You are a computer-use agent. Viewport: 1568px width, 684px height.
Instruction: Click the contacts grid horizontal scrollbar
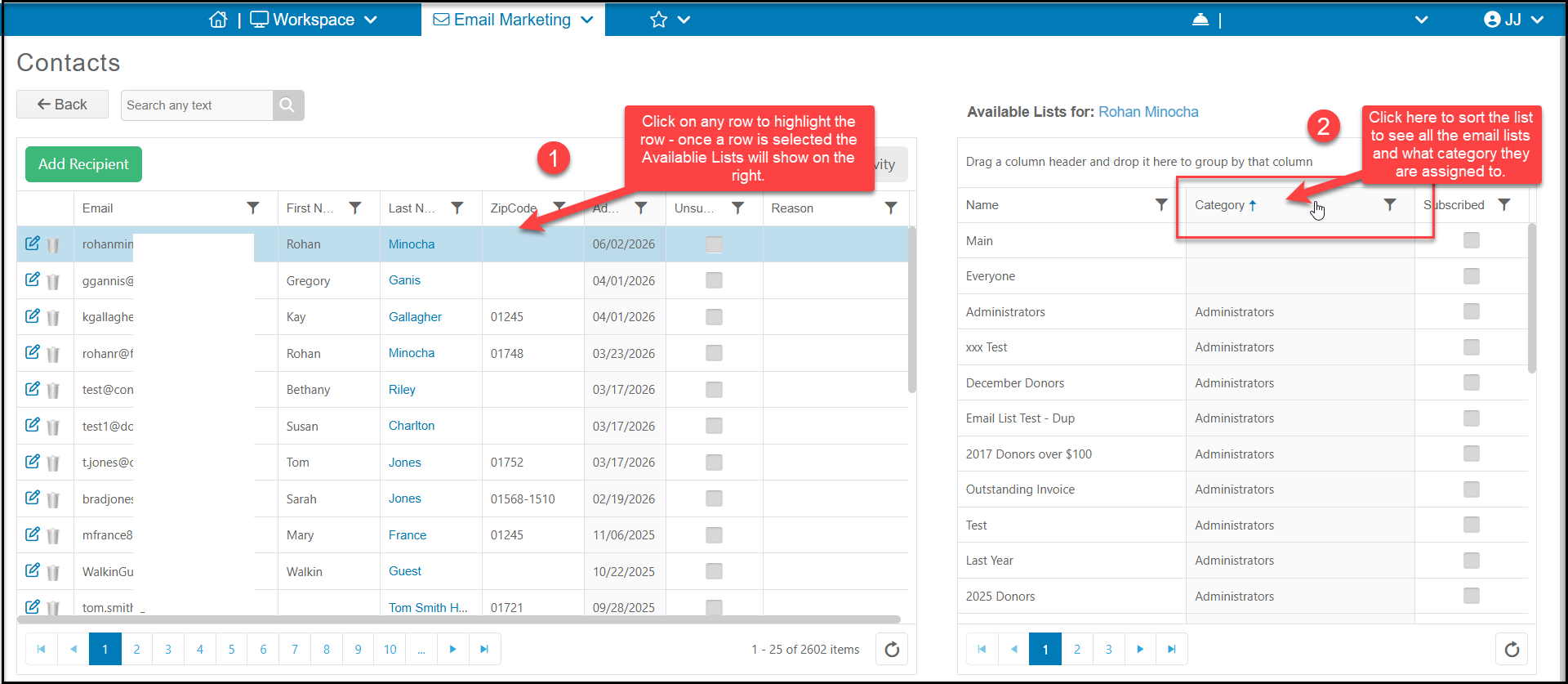(459, 619)
